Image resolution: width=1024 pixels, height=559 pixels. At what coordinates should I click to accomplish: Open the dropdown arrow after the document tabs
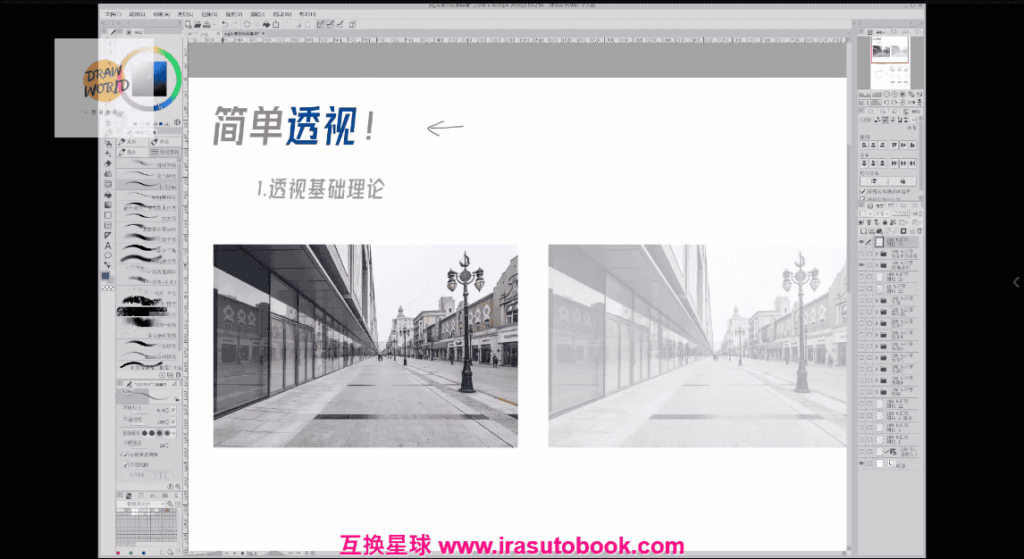point(265,34)
